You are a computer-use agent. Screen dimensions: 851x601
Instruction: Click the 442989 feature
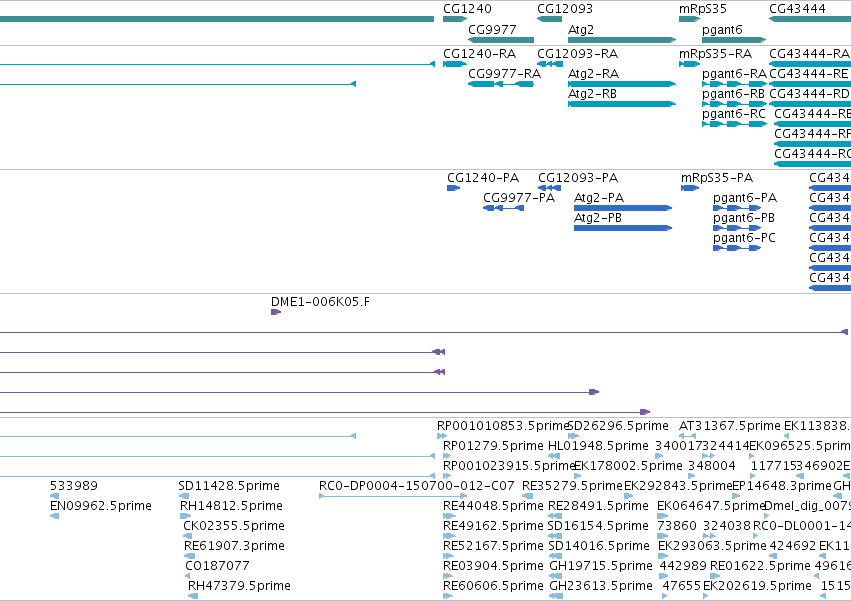pos(662,576)
